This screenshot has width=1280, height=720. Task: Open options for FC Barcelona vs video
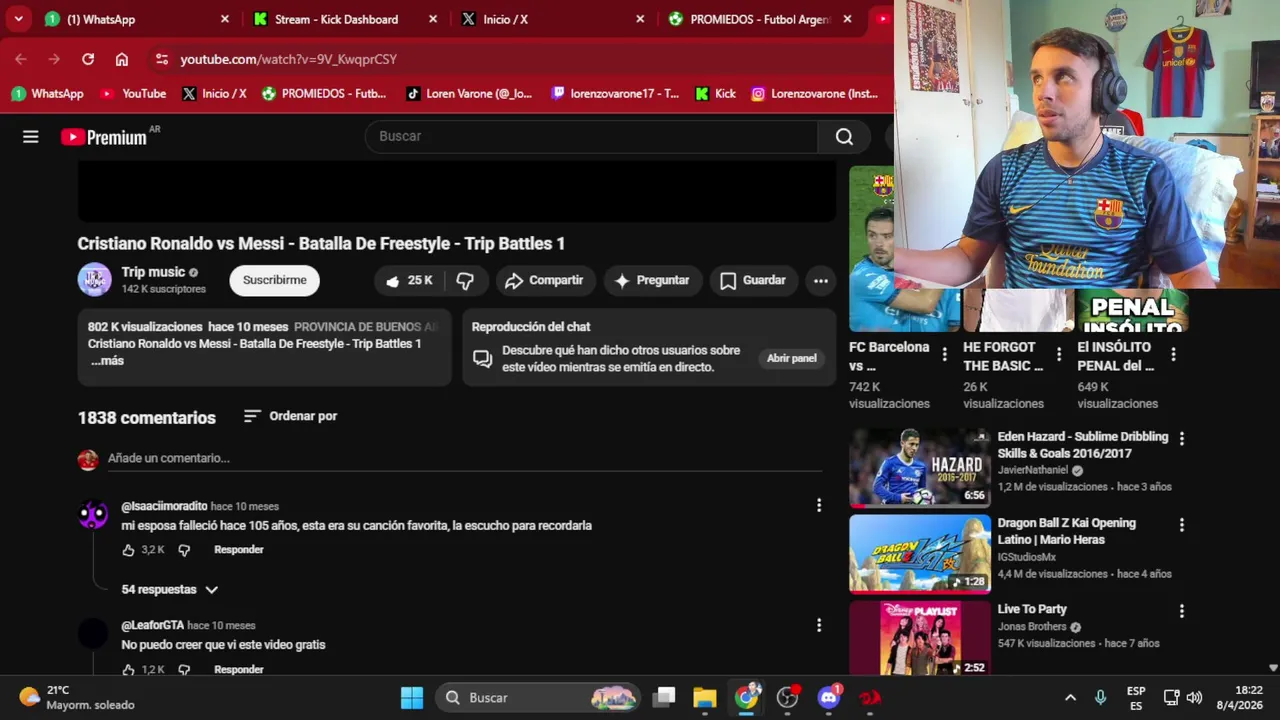(945, 354)
